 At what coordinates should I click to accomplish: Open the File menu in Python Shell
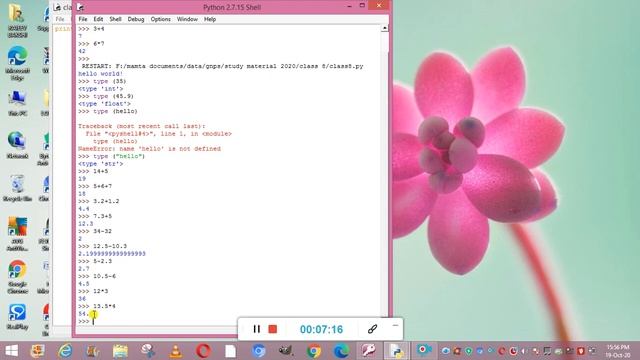(83, 19)
